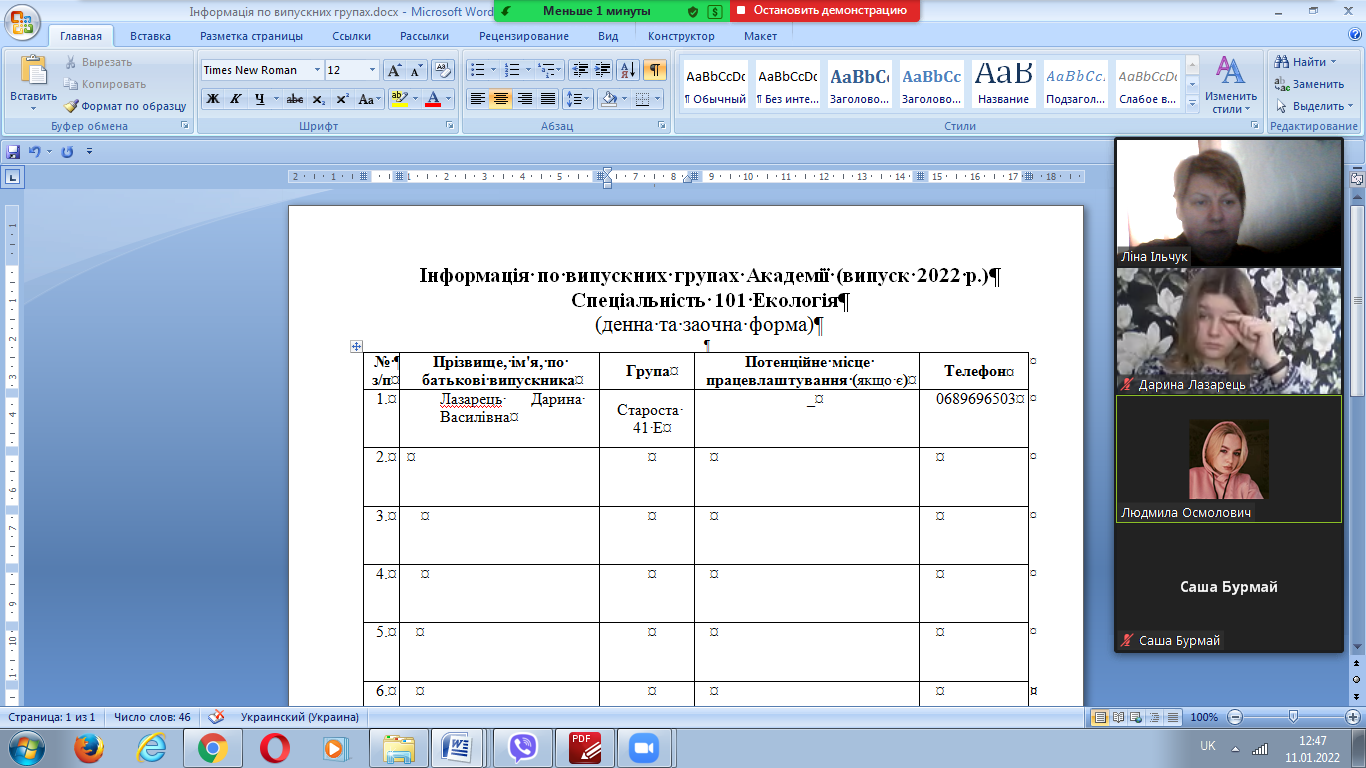Toggle bold formatting (Ж)
The width and height of the screenshot is (1366, 768).
pos(212,99)
